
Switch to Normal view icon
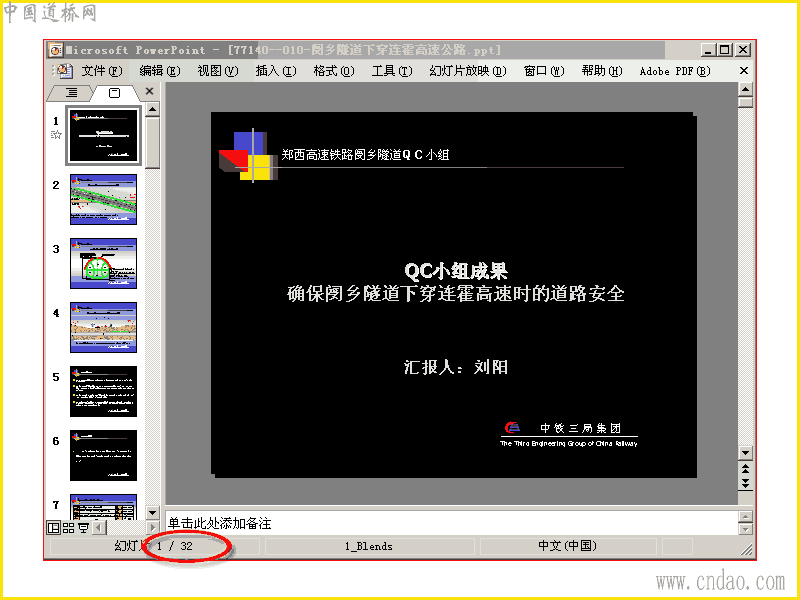[x=53, y=528]
